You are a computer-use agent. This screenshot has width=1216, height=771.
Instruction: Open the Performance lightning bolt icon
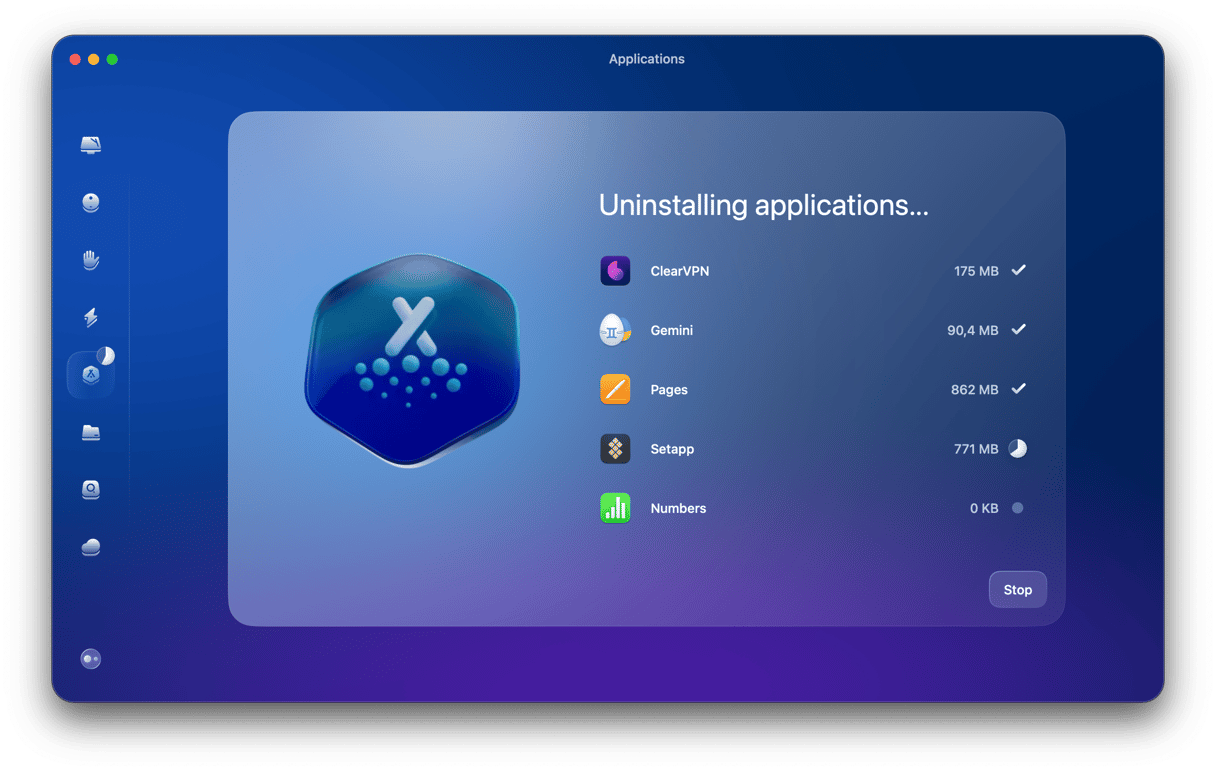[x=91, y=318]
